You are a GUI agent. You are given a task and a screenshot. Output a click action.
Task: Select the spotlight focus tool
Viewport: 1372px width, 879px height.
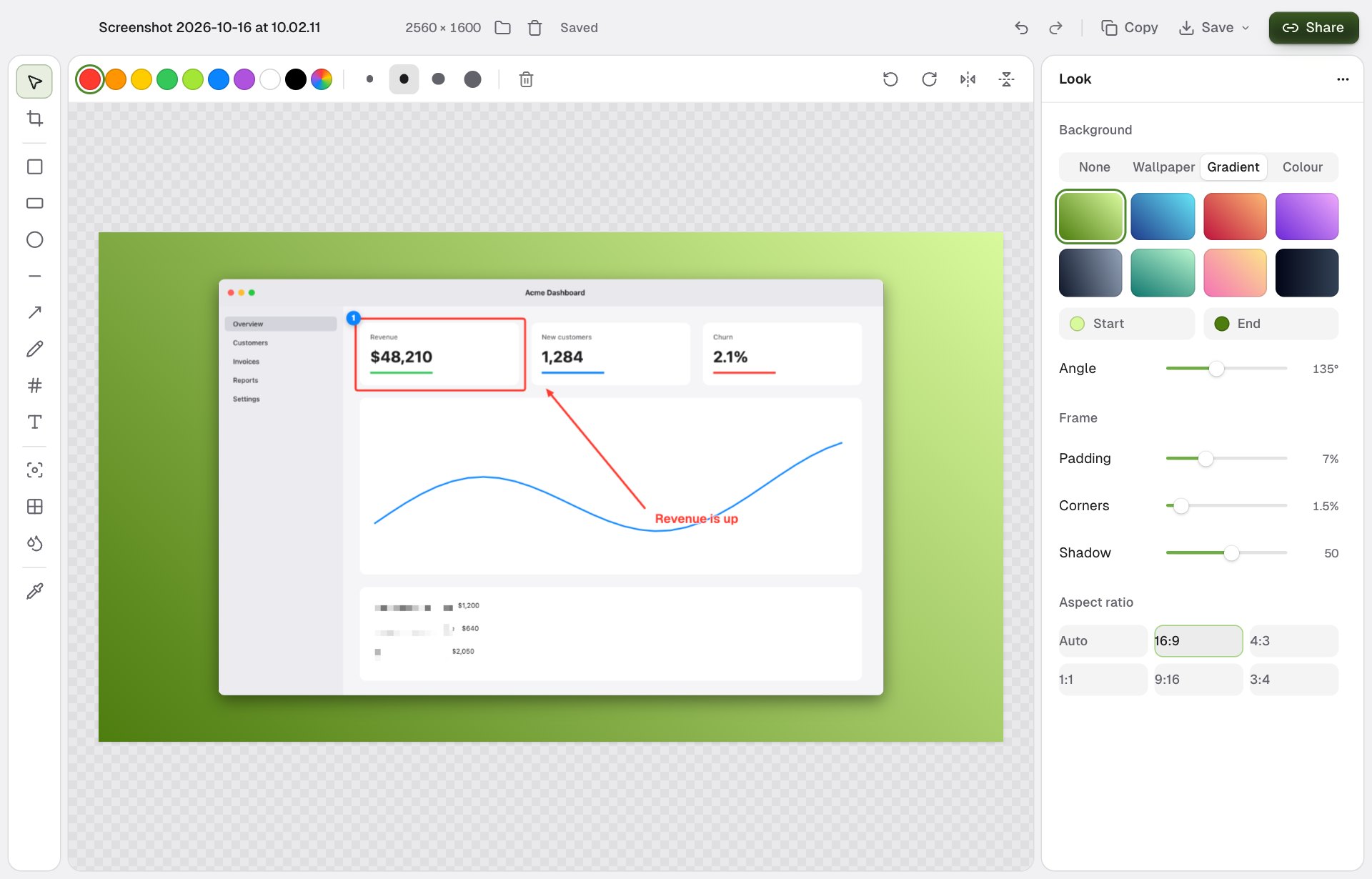tap(34, 470)
